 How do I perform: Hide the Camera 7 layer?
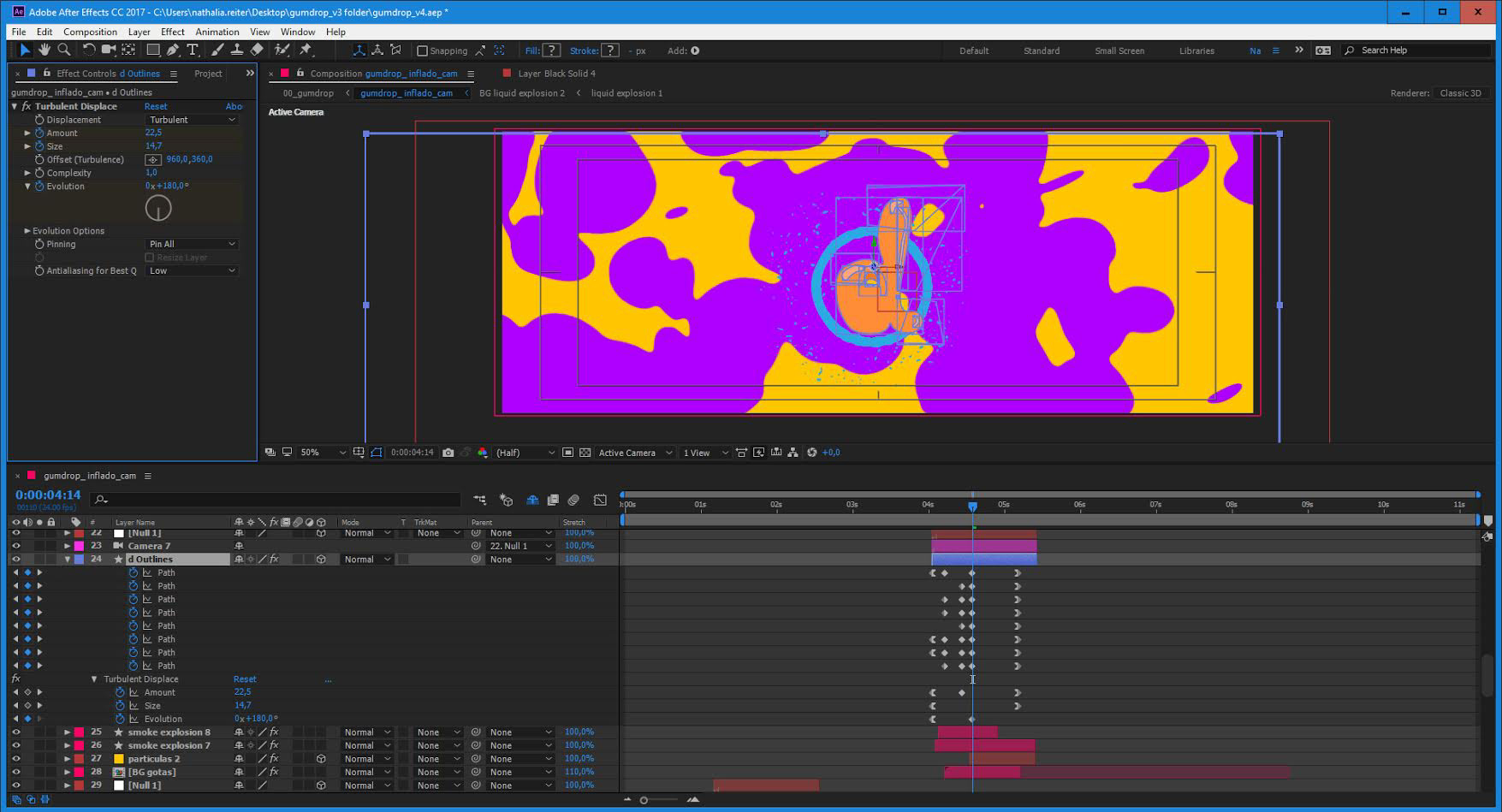(15, 546)
